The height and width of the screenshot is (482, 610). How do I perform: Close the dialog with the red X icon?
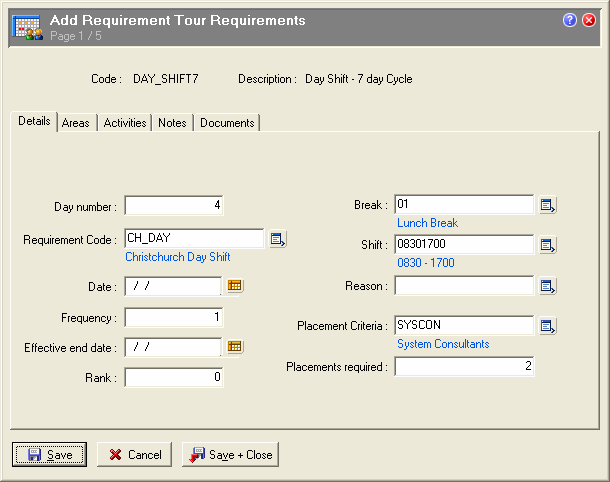click(x=589, y=20)
